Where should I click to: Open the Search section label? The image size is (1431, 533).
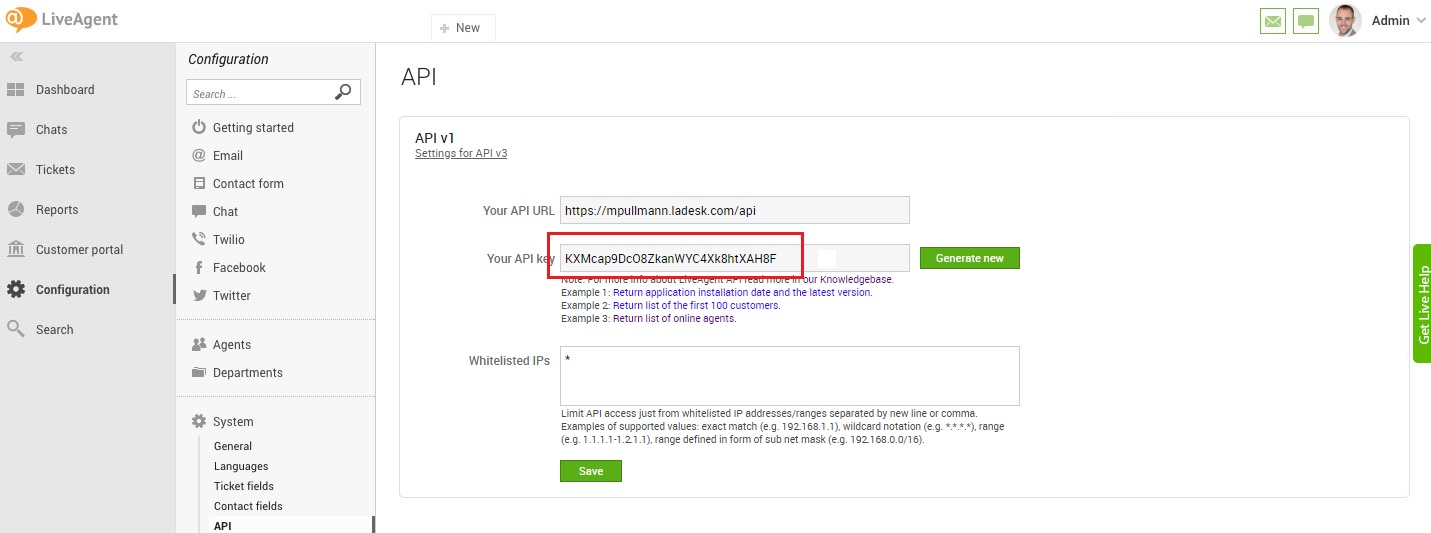55,330
